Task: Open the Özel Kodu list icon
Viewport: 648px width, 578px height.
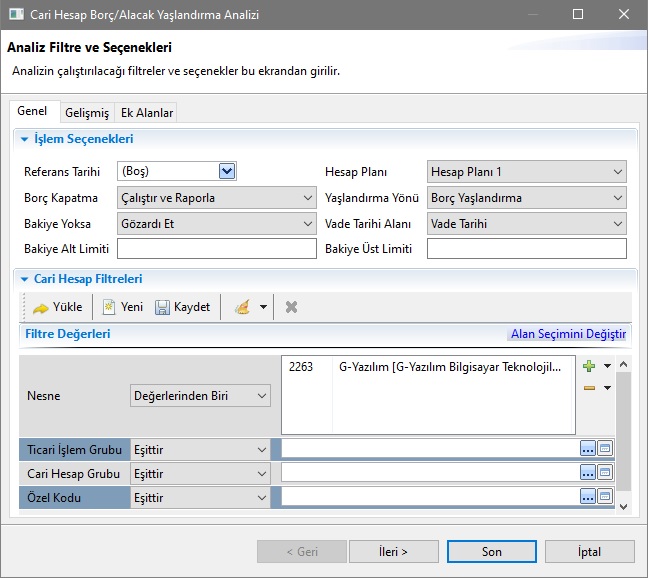Action: [604, 496]
